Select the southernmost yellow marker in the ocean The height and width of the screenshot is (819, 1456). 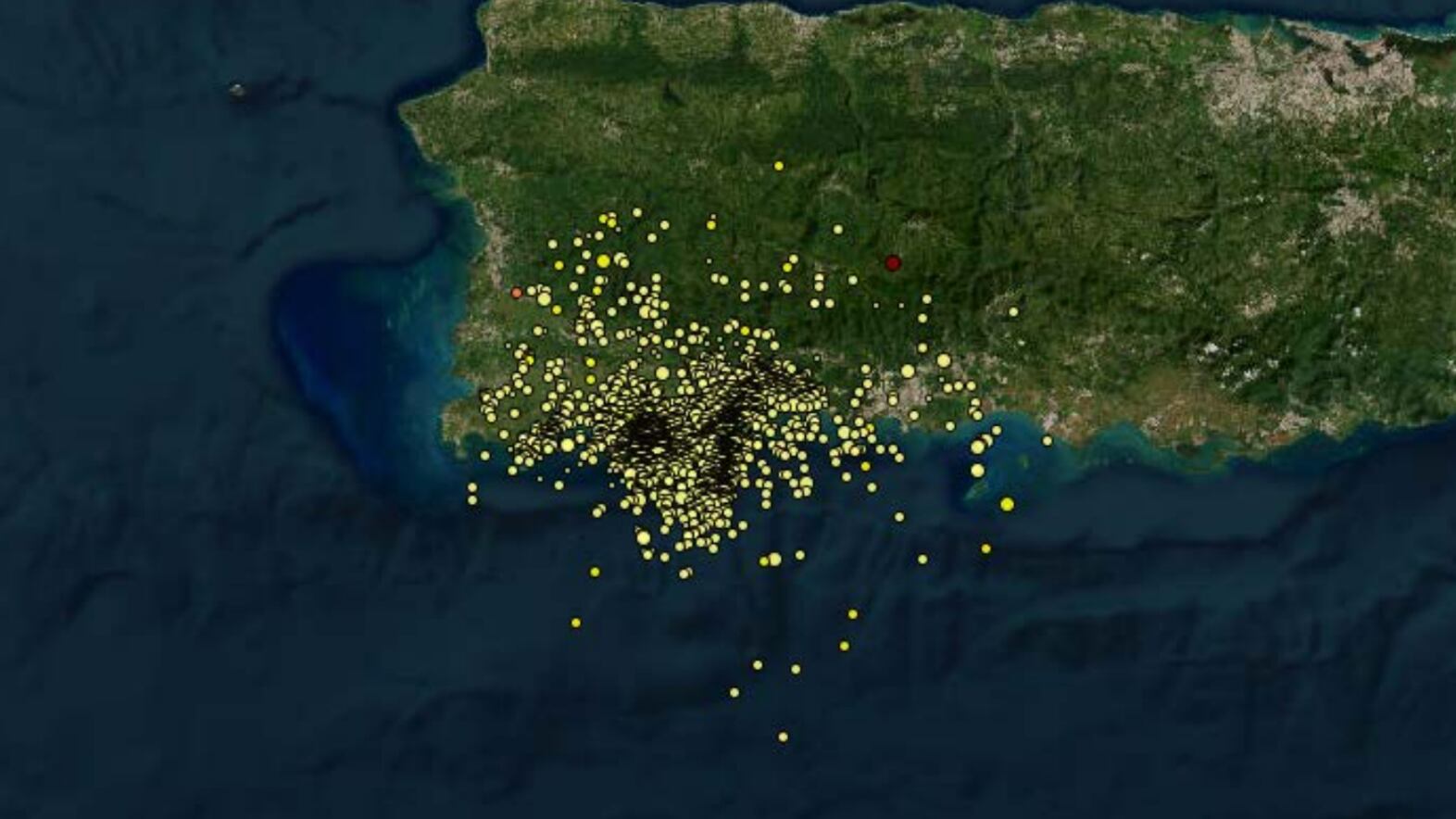click(784, 737)
